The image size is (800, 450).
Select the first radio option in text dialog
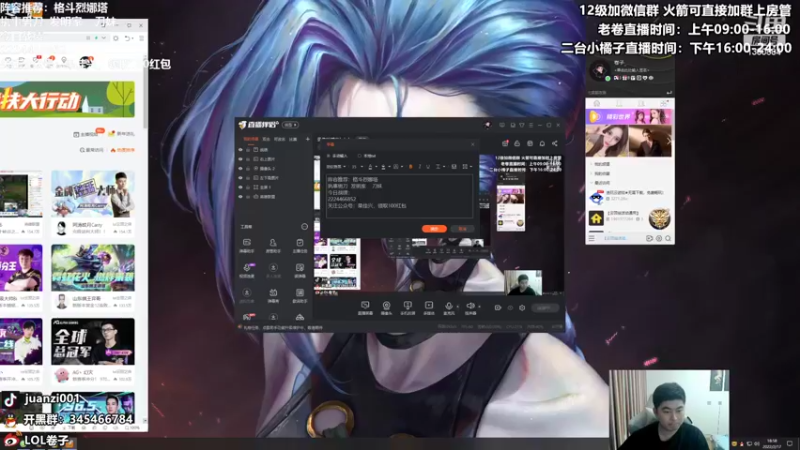pos(328,156)
